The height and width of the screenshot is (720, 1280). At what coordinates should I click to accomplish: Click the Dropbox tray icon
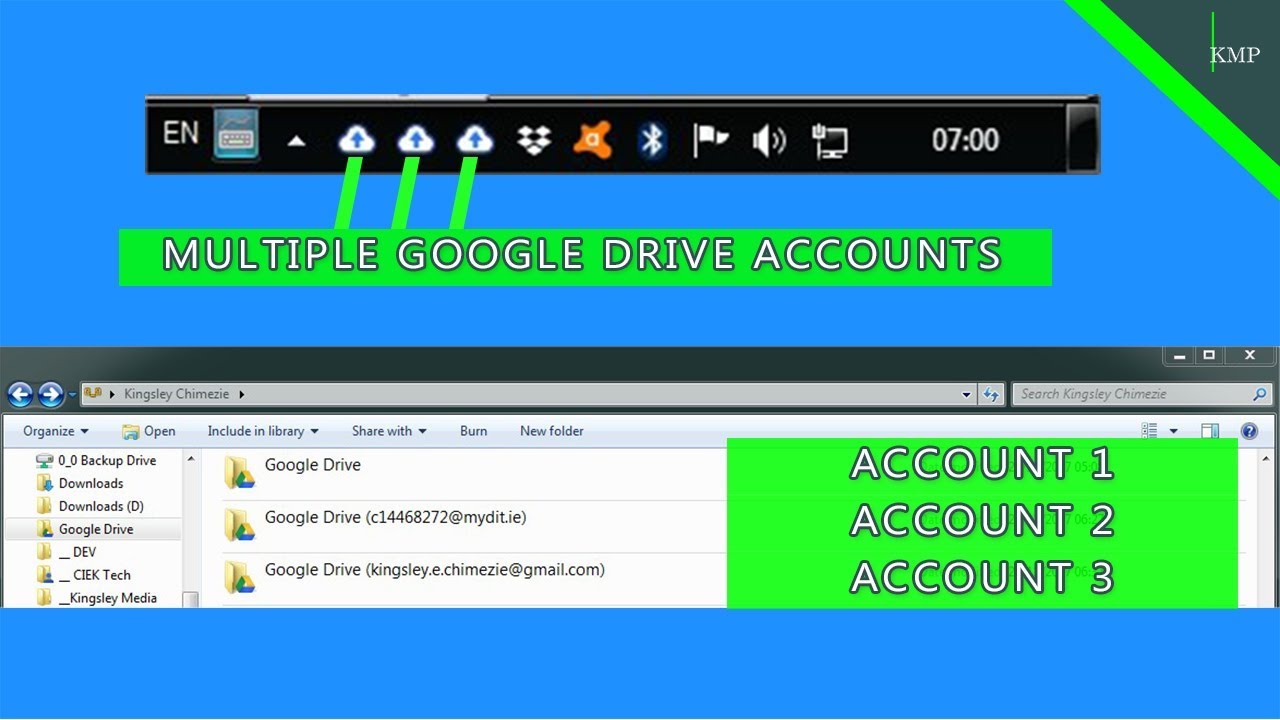coord(534,140)
